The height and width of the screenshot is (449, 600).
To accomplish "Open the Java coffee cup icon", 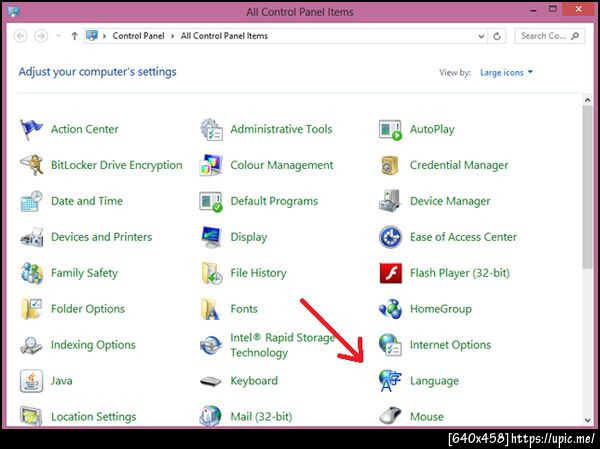I will pos(31,381).
